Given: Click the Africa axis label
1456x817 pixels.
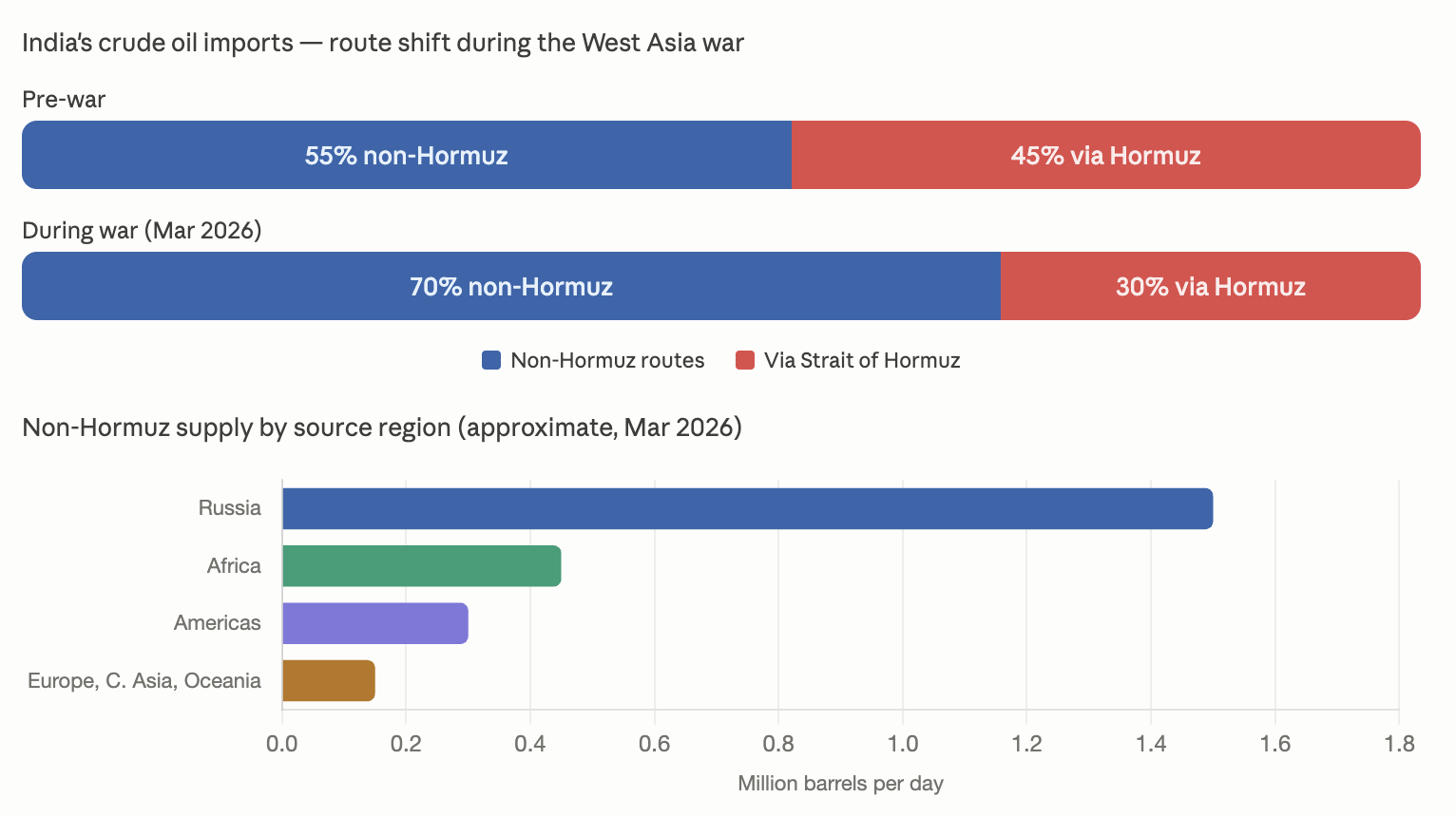Looking at the screenshot, I should pyautogui.click(x=234, y=566).
